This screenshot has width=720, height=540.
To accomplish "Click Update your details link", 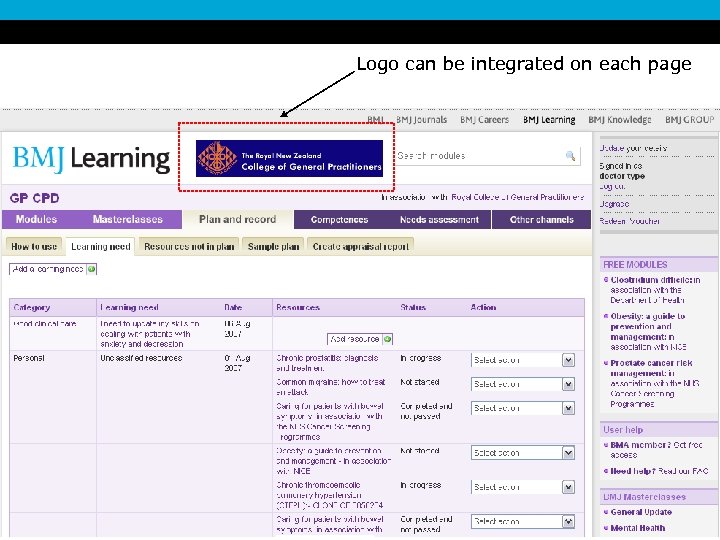I will pyautogui.click(x=633, y=148).
